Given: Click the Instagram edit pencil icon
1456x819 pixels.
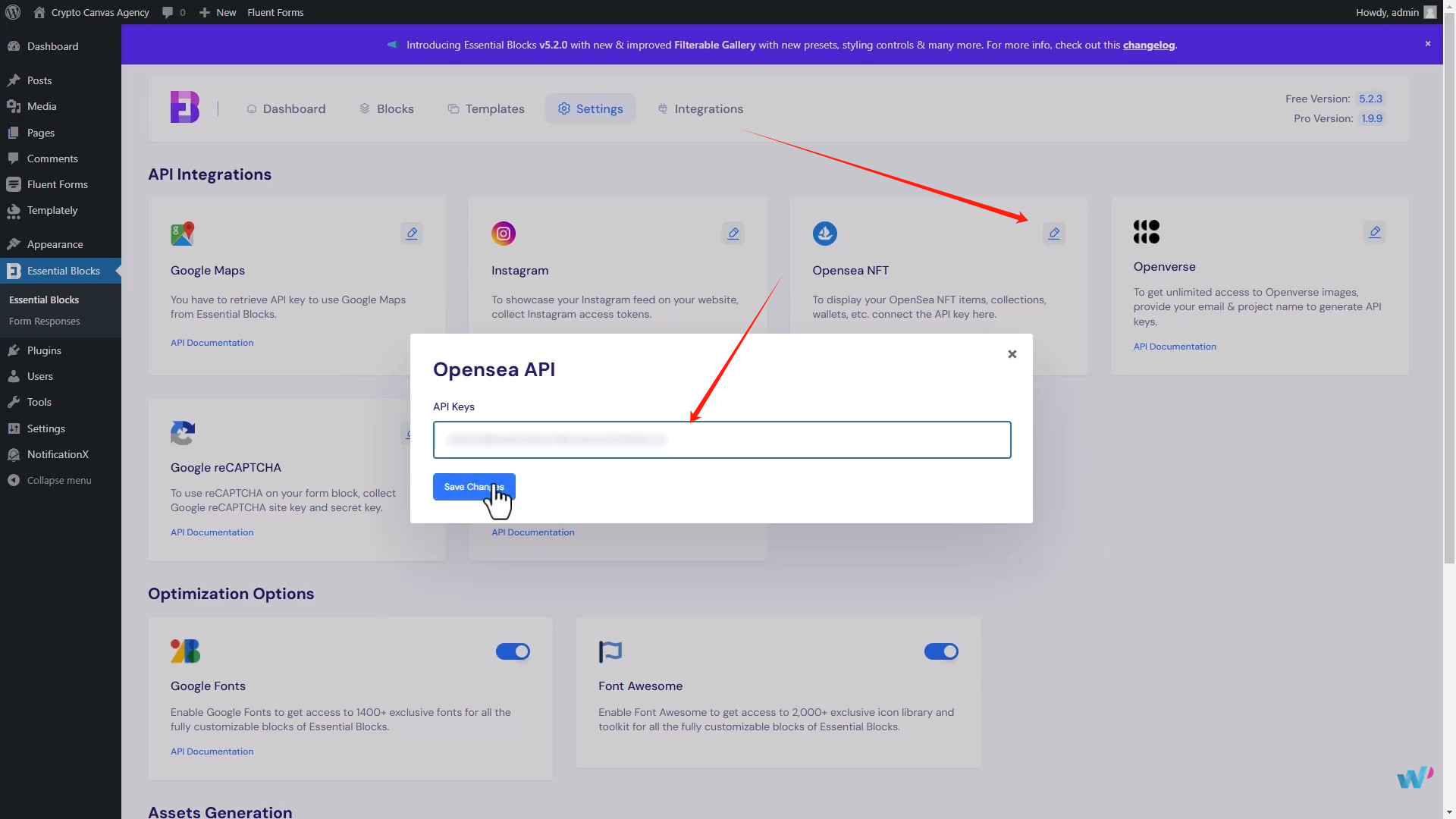Looking at the screenshot, I should coord(733,234).
